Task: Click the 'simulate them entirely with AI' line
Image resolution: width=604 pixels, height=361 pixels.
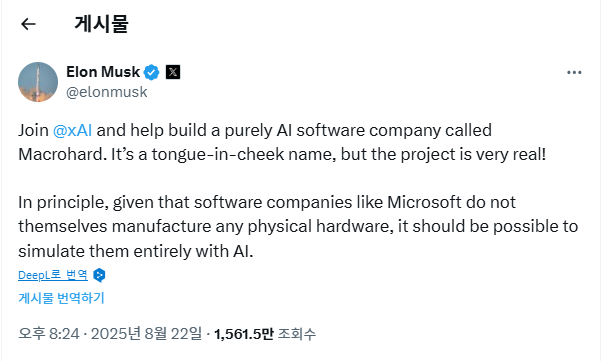Action: click(136, 251)
